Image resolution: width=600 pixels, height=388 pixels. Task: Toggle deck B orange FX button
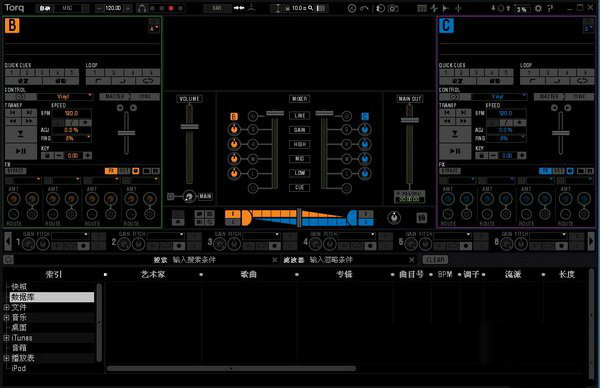tap(111, 171)
